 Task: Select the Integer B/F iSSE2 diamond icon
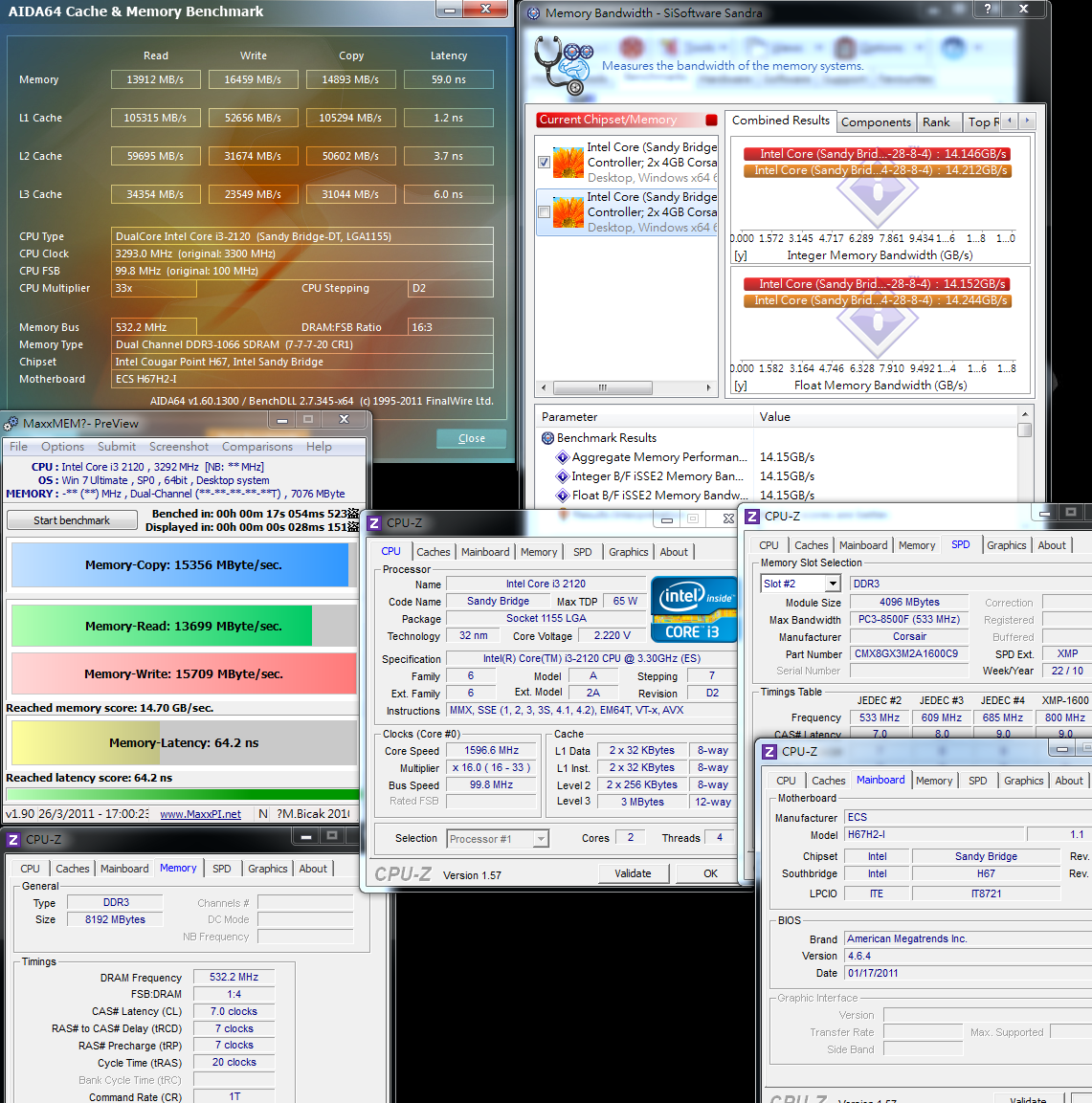tap(562, 476)
